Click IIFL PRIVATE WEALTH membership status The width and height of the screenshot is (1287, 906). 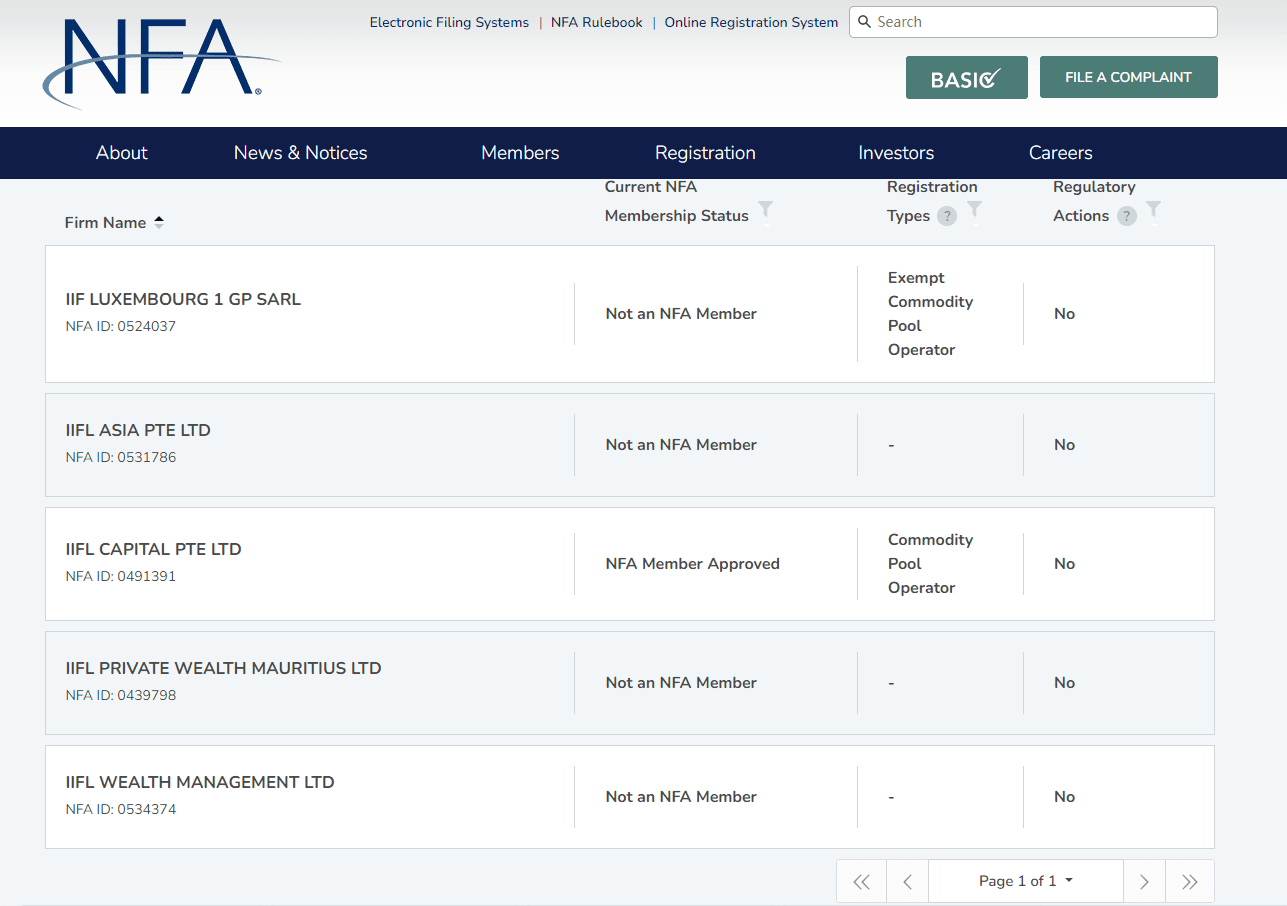pyautogui.click(x=681, y=683)
